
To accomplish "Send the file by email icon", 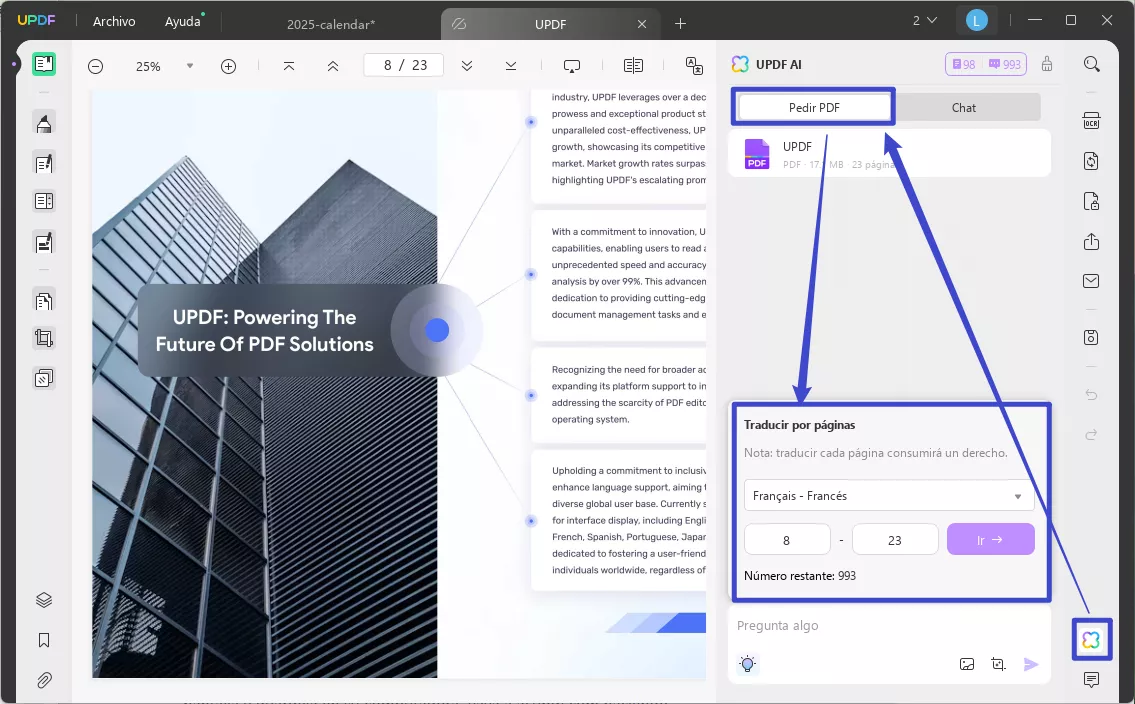I will [1091, 281].
